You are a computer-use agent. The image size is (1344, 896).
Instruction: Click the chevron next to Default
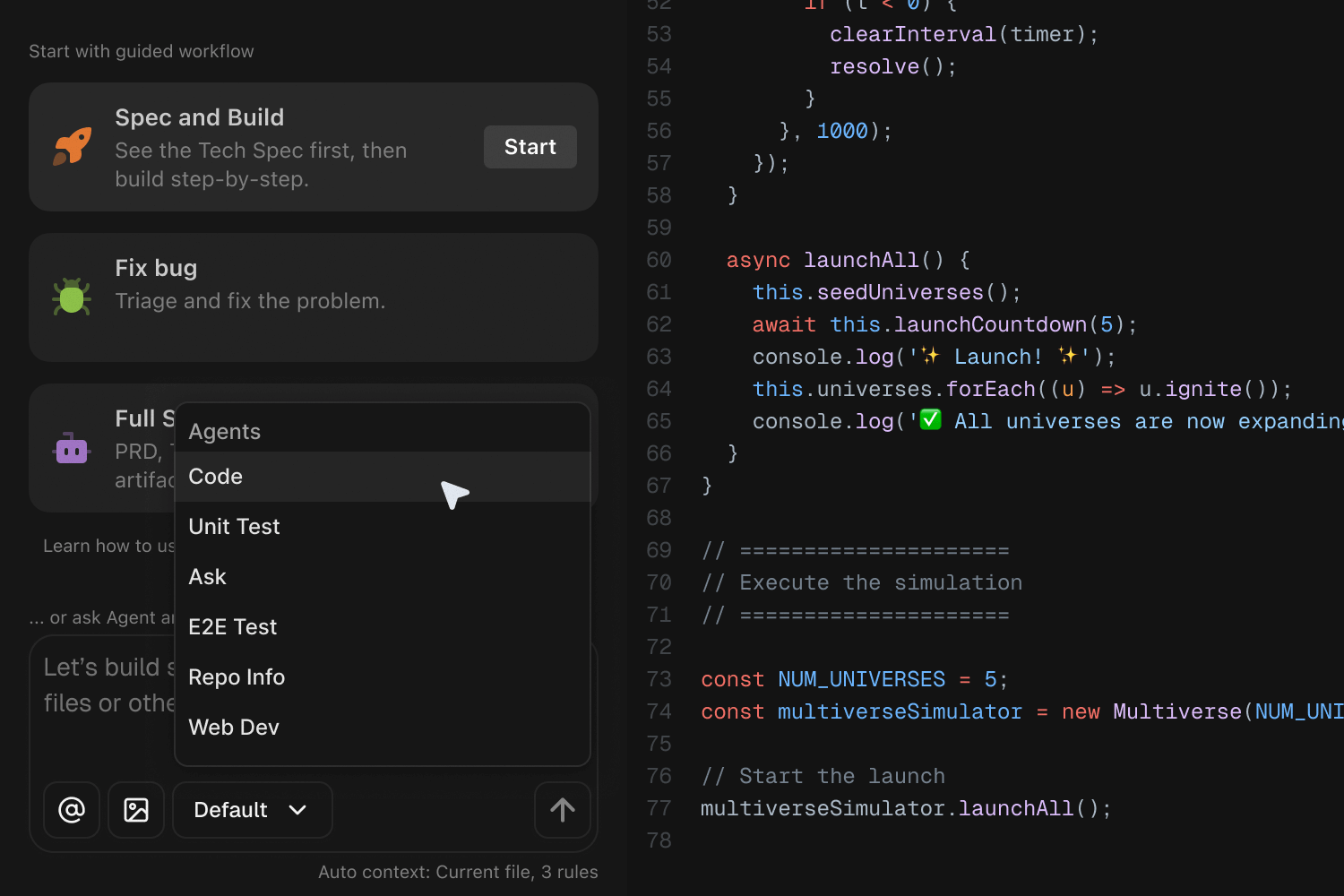(x=298, y=810)
